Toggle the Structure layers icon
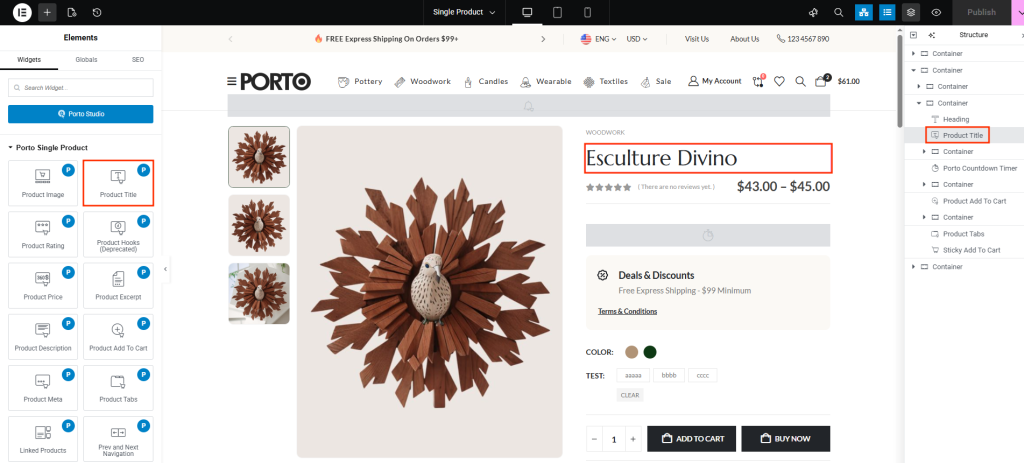This screenshot has height=463, width=1024. pyautogui.click(x=911, y=12)
